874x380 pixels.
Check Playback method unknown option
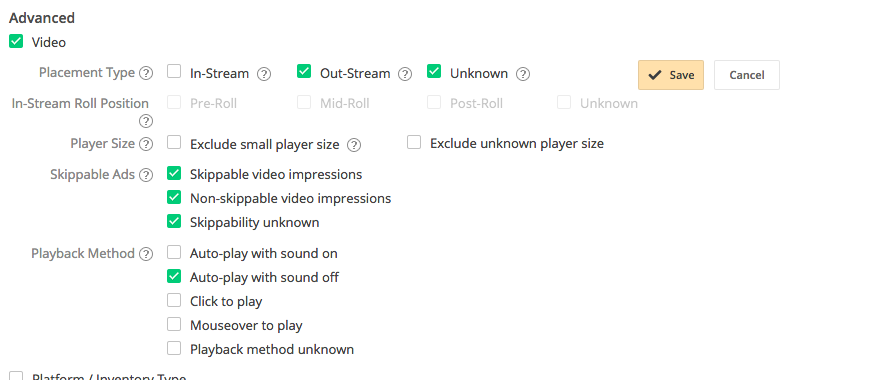pyautogui.click(x=174, y=348)
